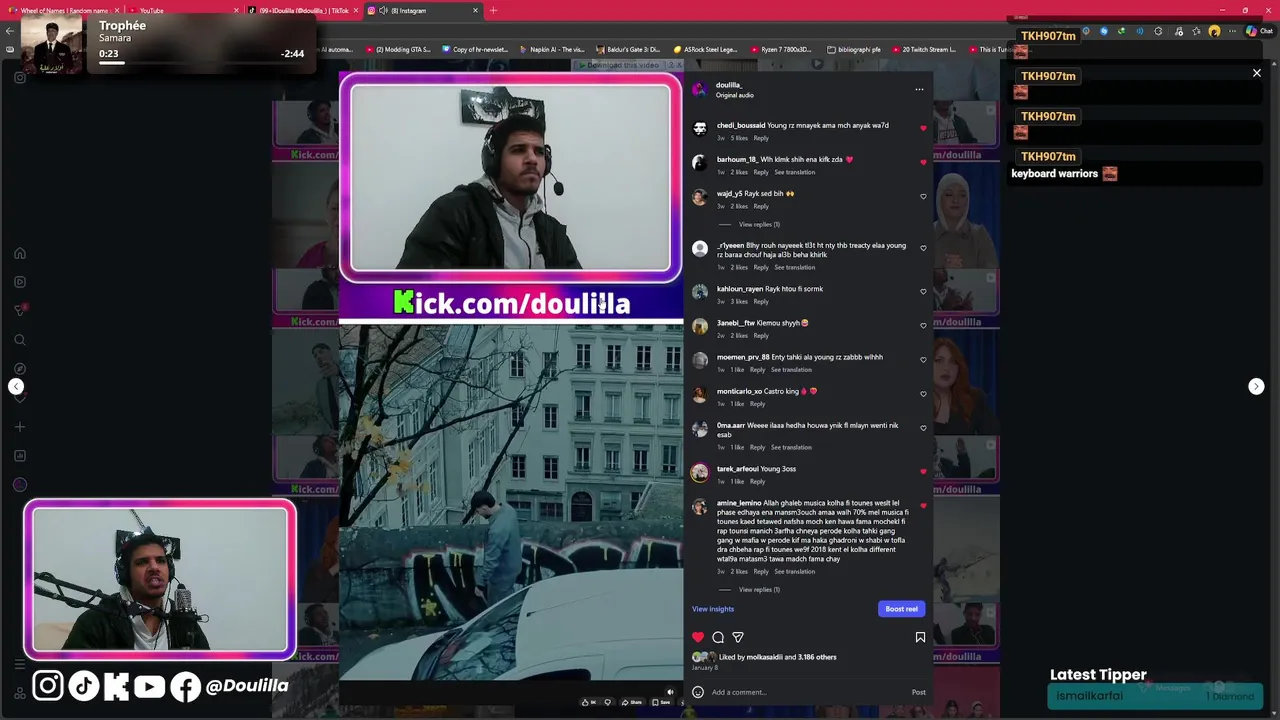1280x720 pixels.
Task: Share the reel via paper plane icon
Action: point(738,637)
